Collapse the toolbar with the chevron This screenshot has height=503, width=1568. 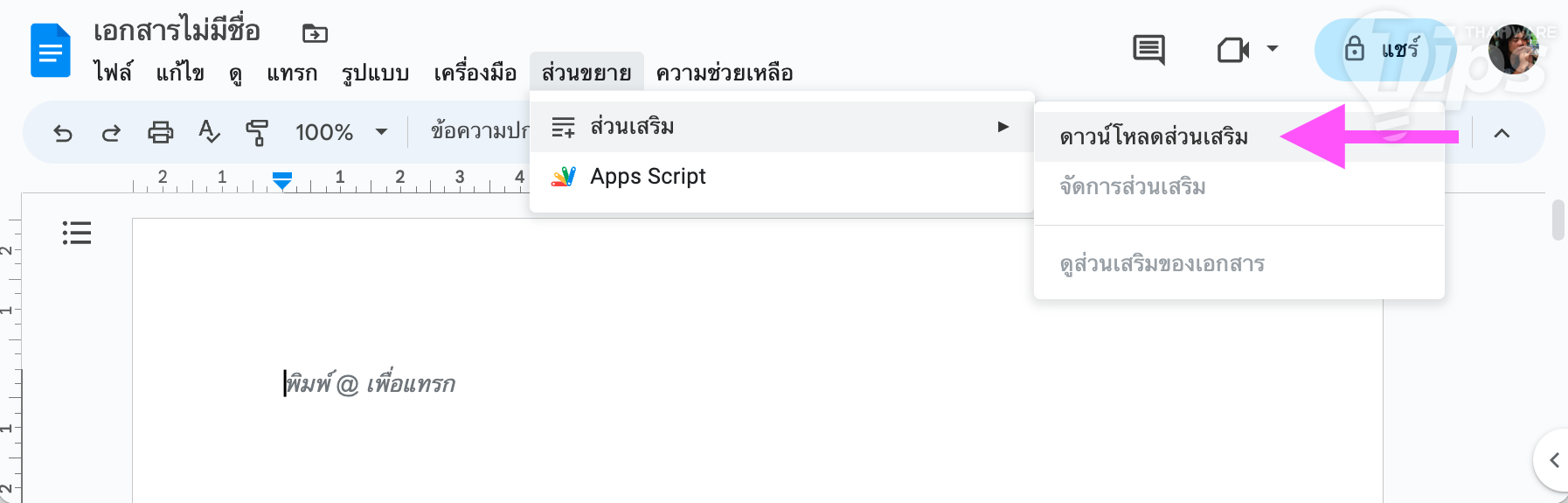(1502, 133)
